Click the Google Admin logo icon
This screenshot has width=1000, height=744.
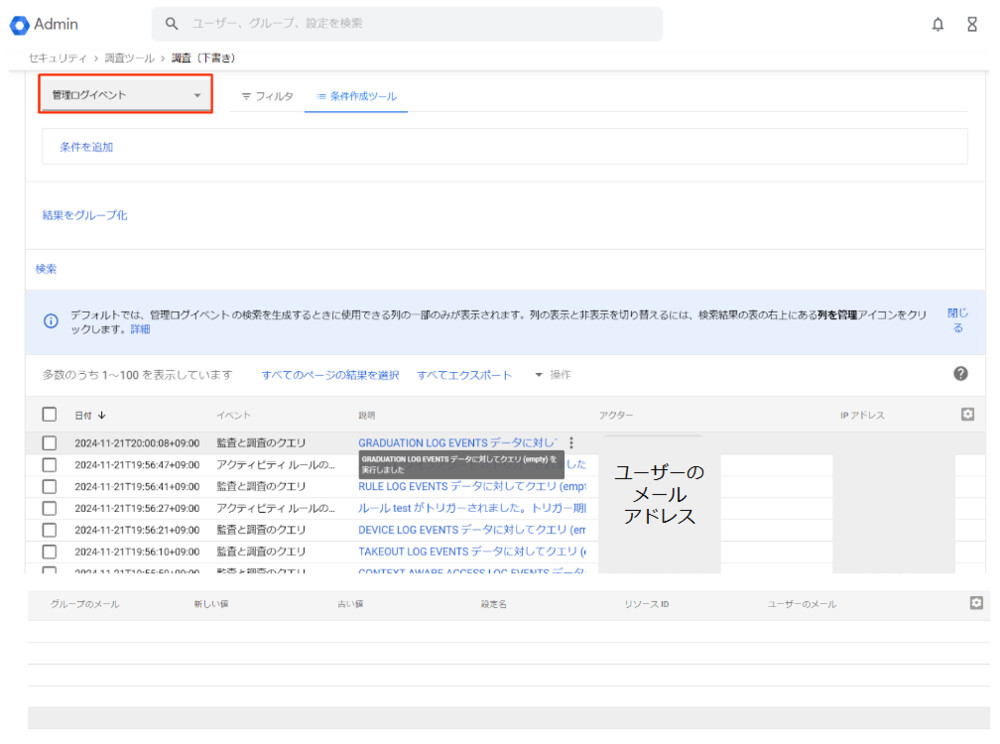19,24
